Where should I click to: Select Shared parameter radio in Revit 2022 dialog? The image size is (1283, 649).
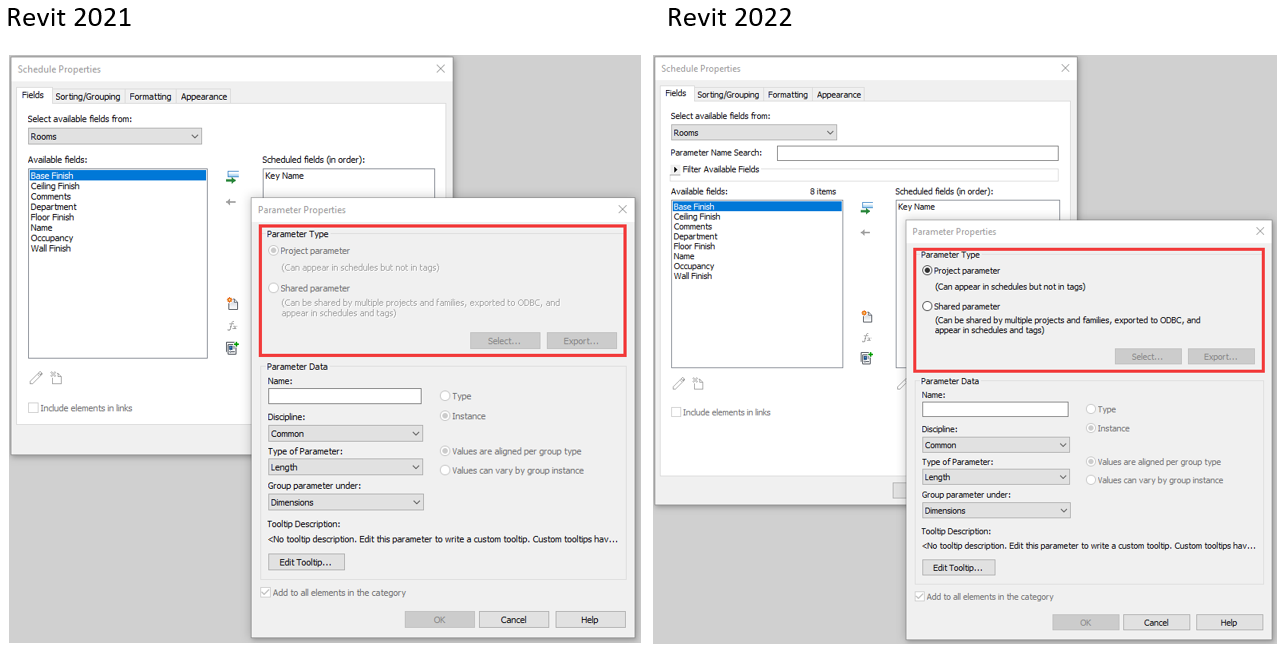(x=927, y=307)
